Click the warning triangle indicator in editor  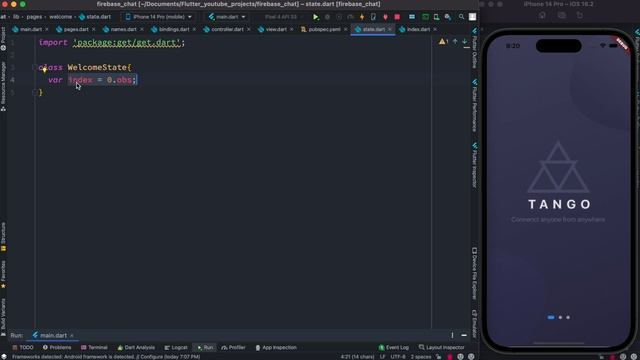point(443,41)
